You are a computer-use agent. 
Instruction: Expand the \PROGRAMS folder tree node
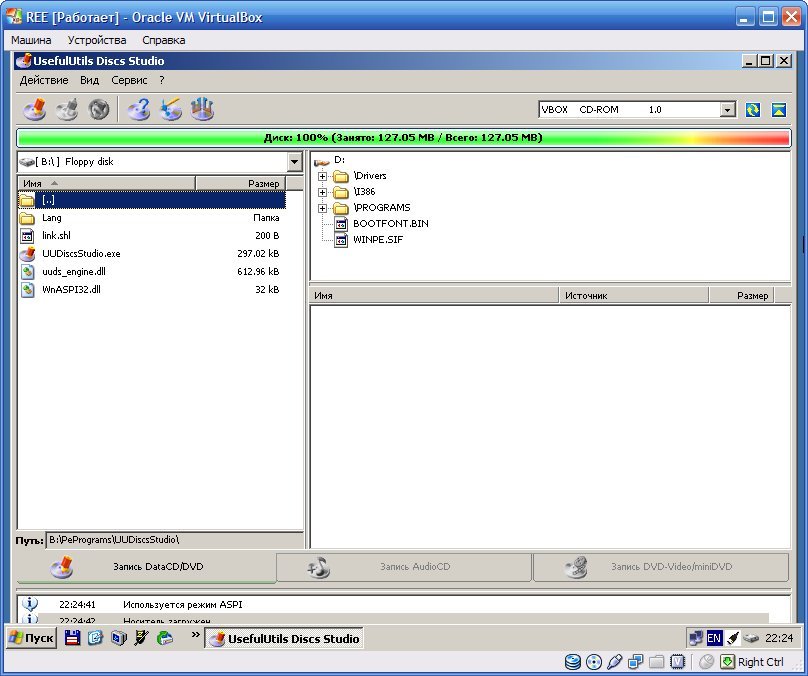(323, 208)
